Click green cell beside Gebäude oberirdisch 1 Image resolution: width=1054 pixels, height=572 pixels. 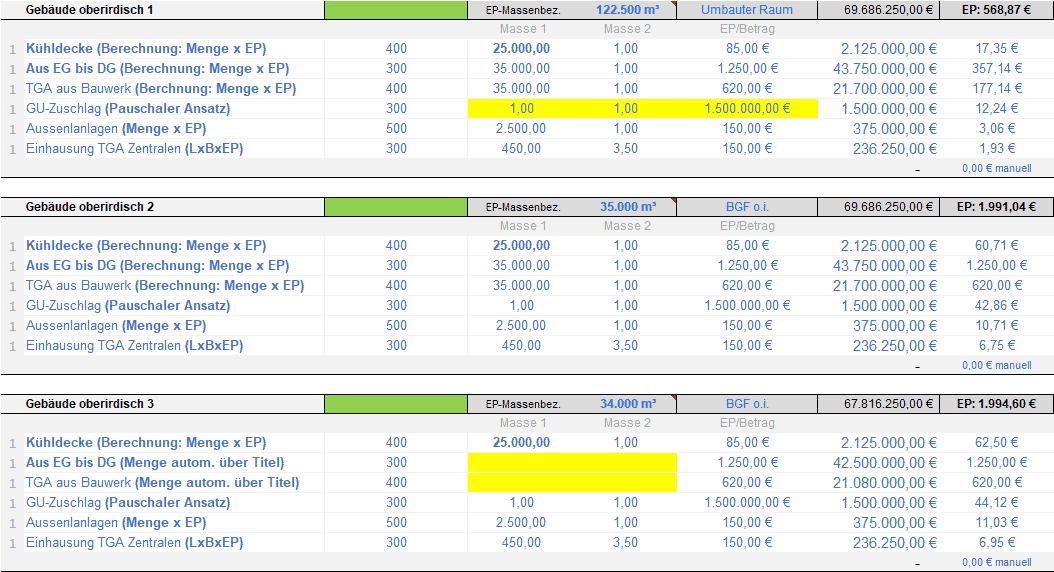396,10
